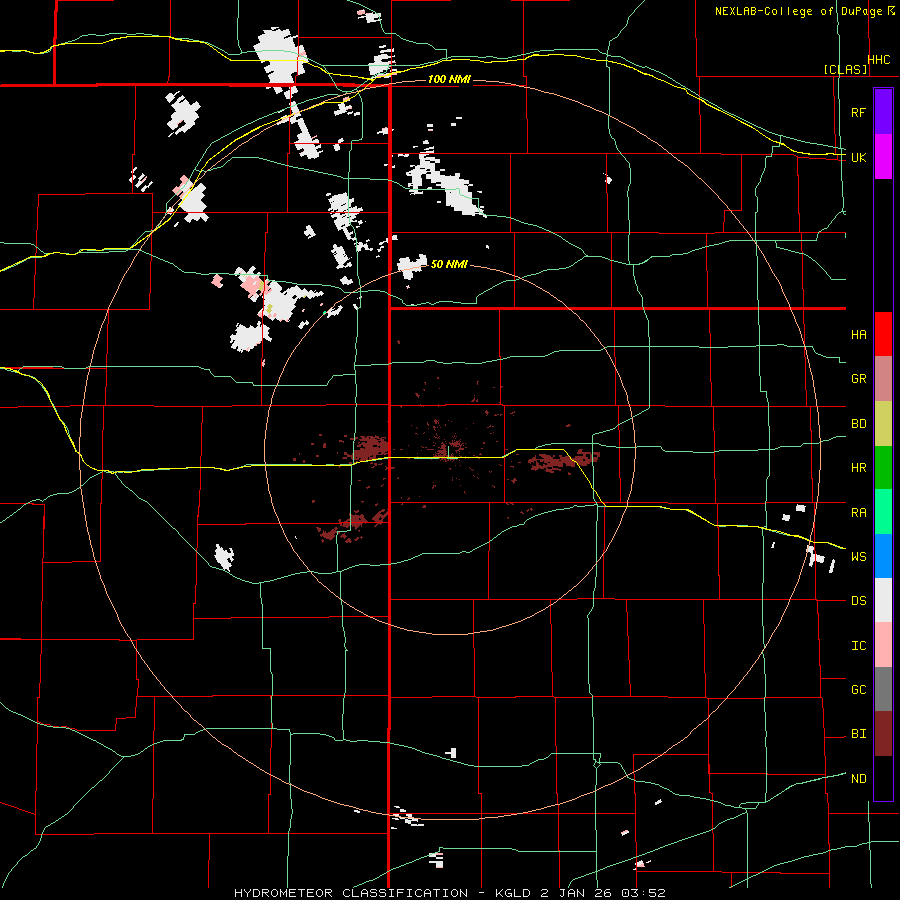Viewport: 900px width, 900px height.
Task: Click the RA legend label
Action: coord(858,513)
